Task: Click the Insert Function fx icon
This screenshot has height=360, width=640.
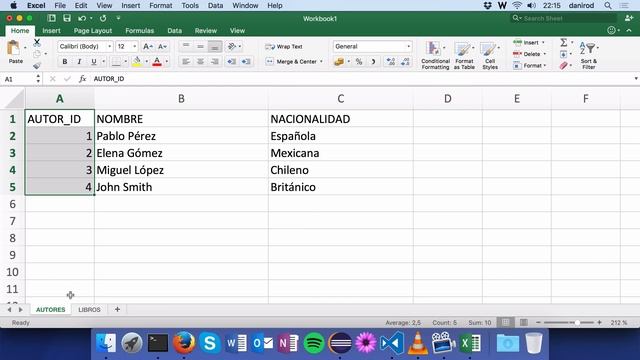Action: point(82,79)
